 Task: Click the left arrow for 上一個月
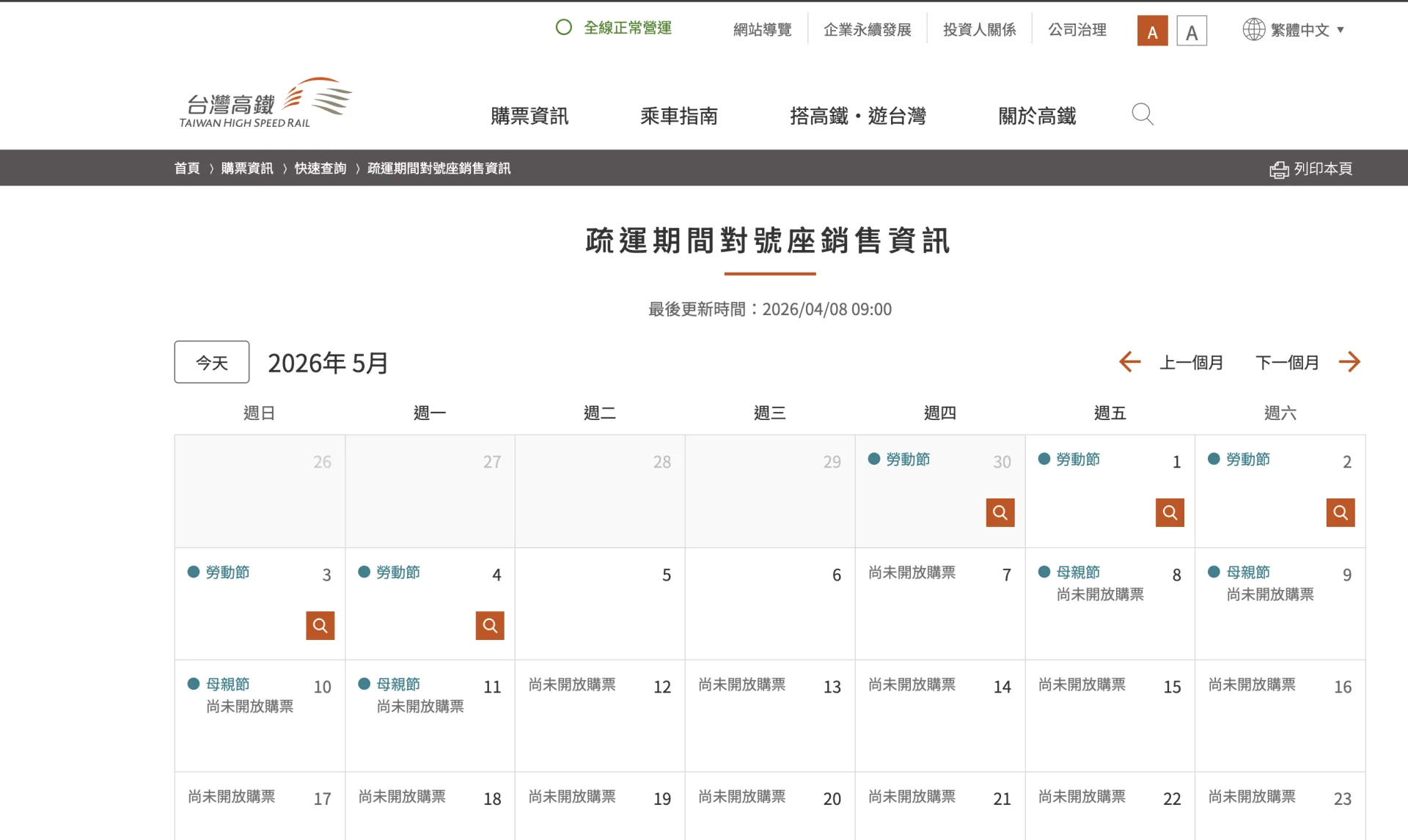[1129, 361]
